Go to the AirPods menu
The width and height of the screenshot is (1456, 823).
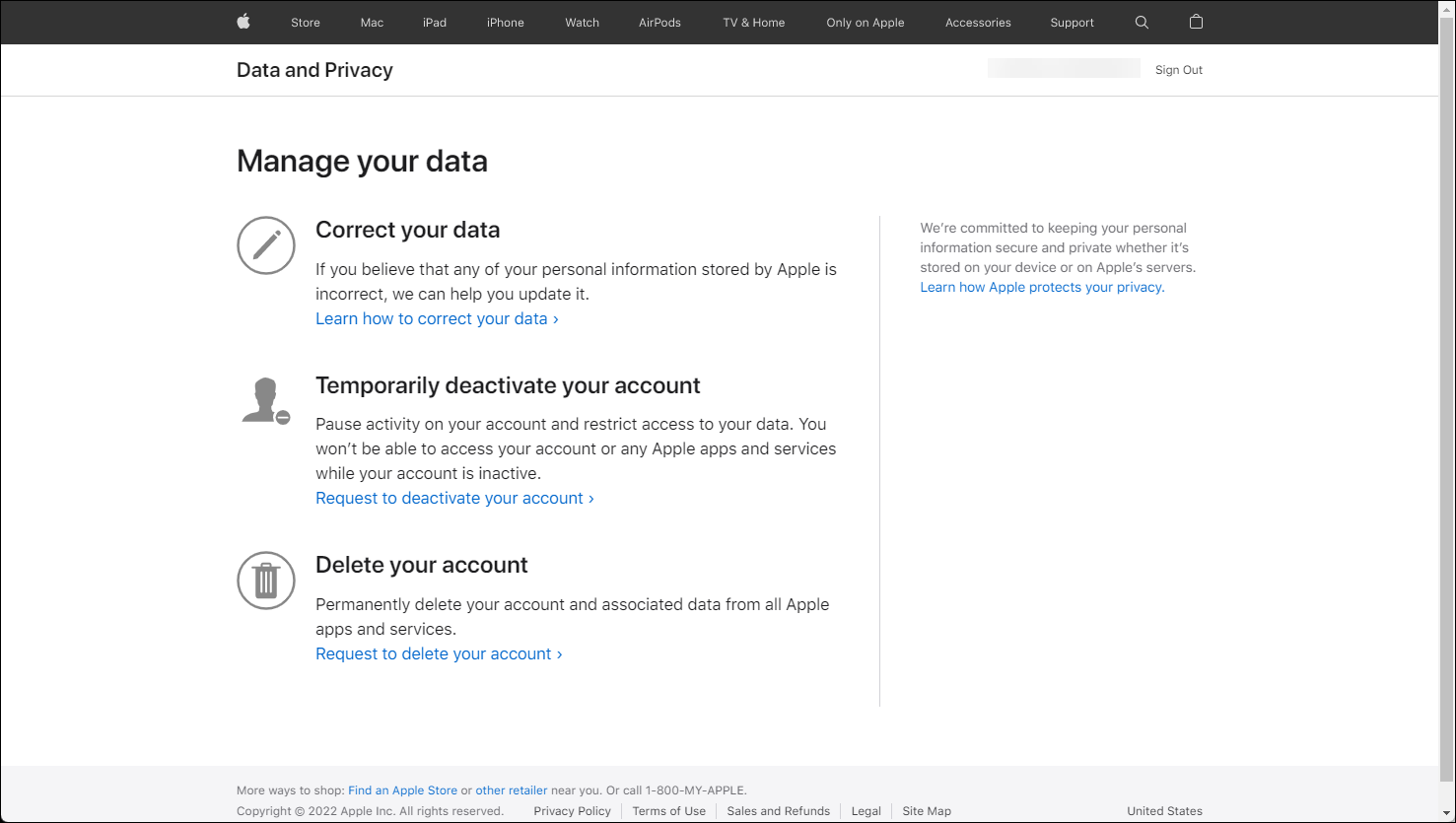[659, 23]
